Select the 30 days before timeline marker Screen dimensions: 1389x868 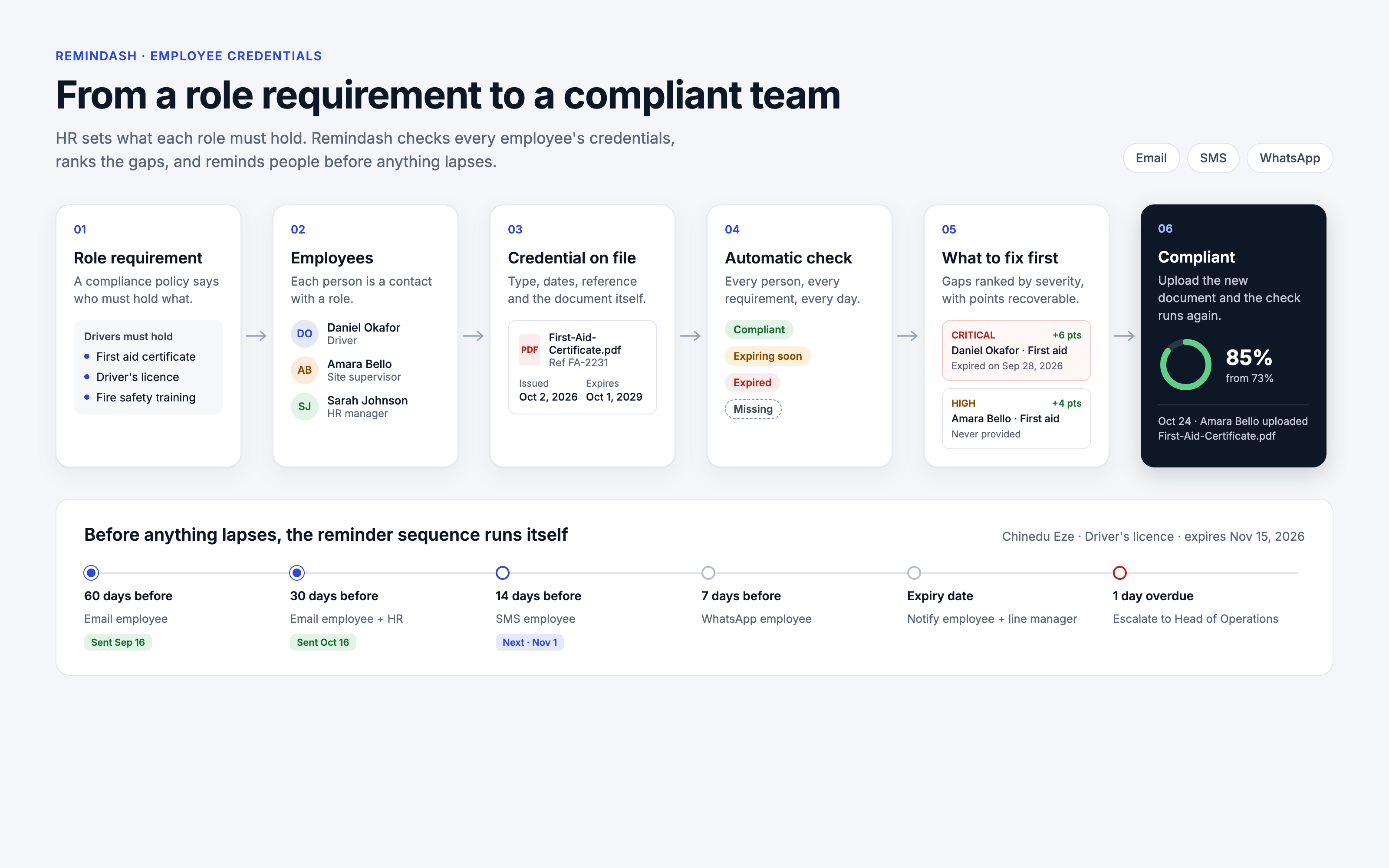297,572
